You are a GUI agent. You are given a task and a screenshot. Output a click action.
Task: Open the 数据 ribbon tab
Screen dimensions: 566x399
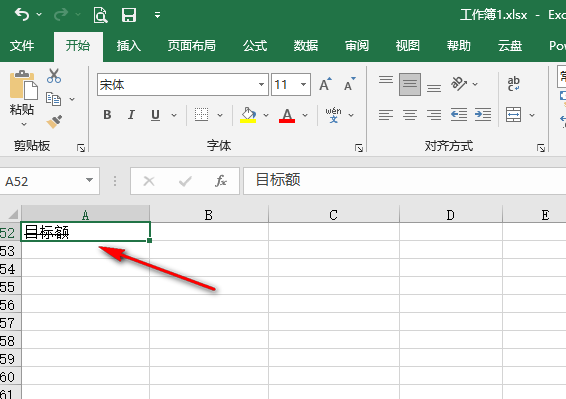[306, 46]
